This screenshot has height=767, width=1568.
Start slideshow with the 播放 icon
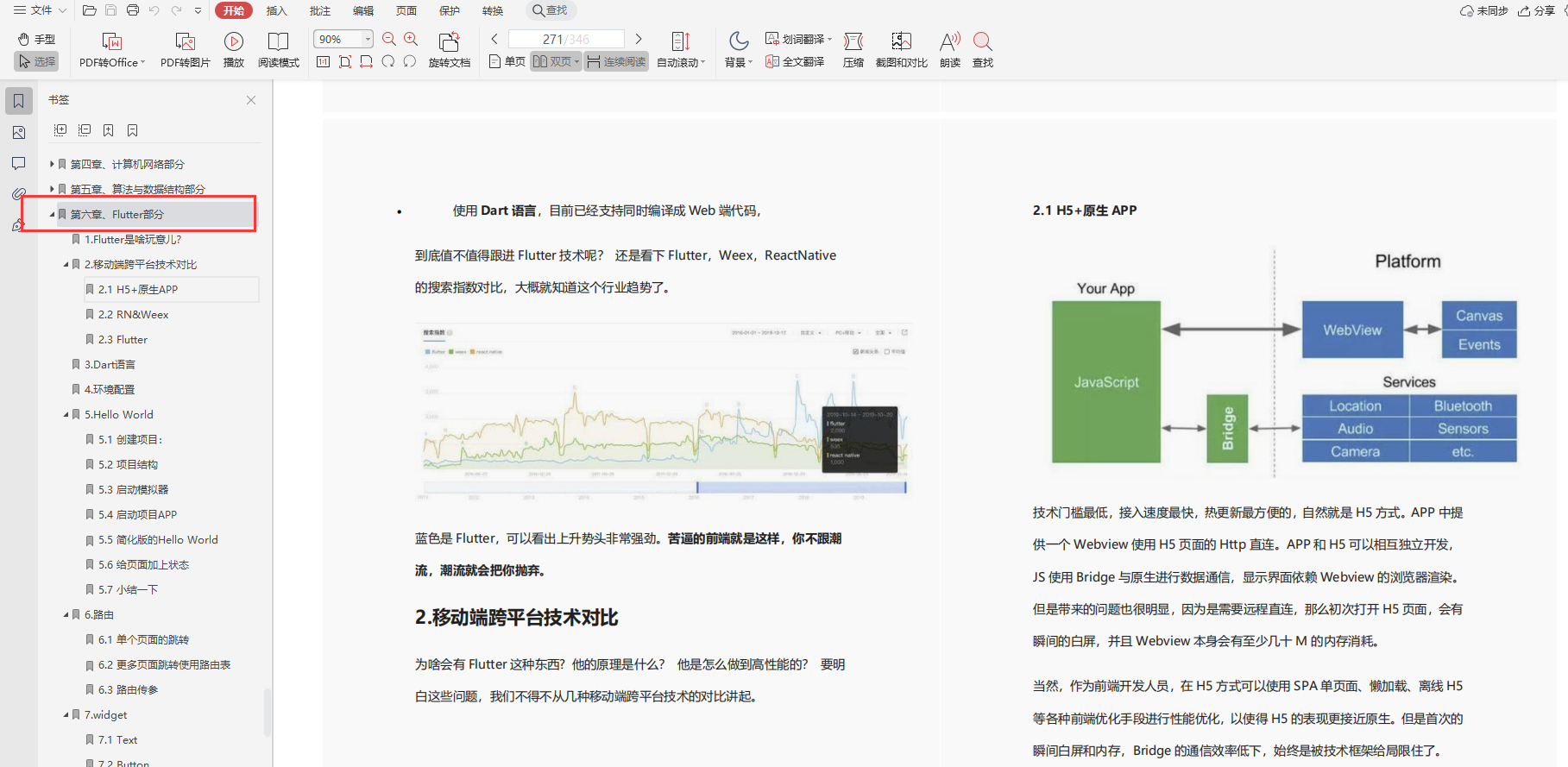[233, 41]
